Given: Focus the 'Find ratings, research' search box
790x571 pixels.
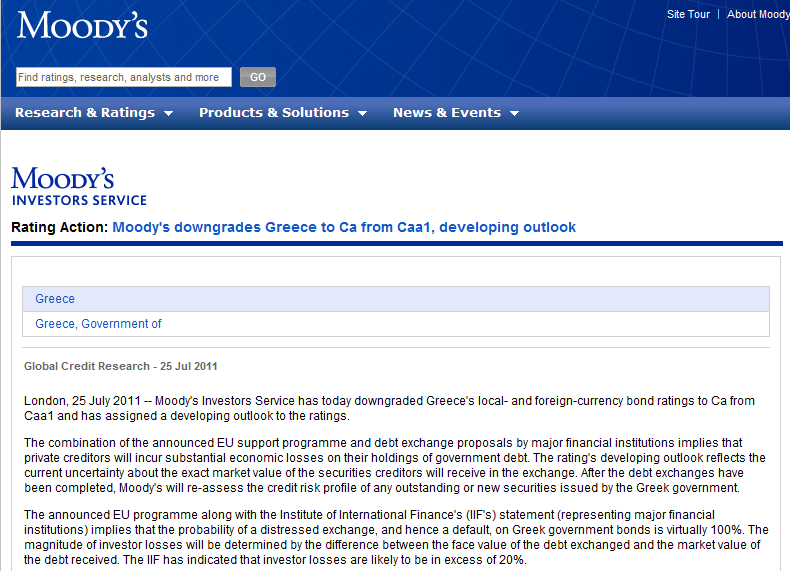Looking at the screenshot, I should (124, 77).
